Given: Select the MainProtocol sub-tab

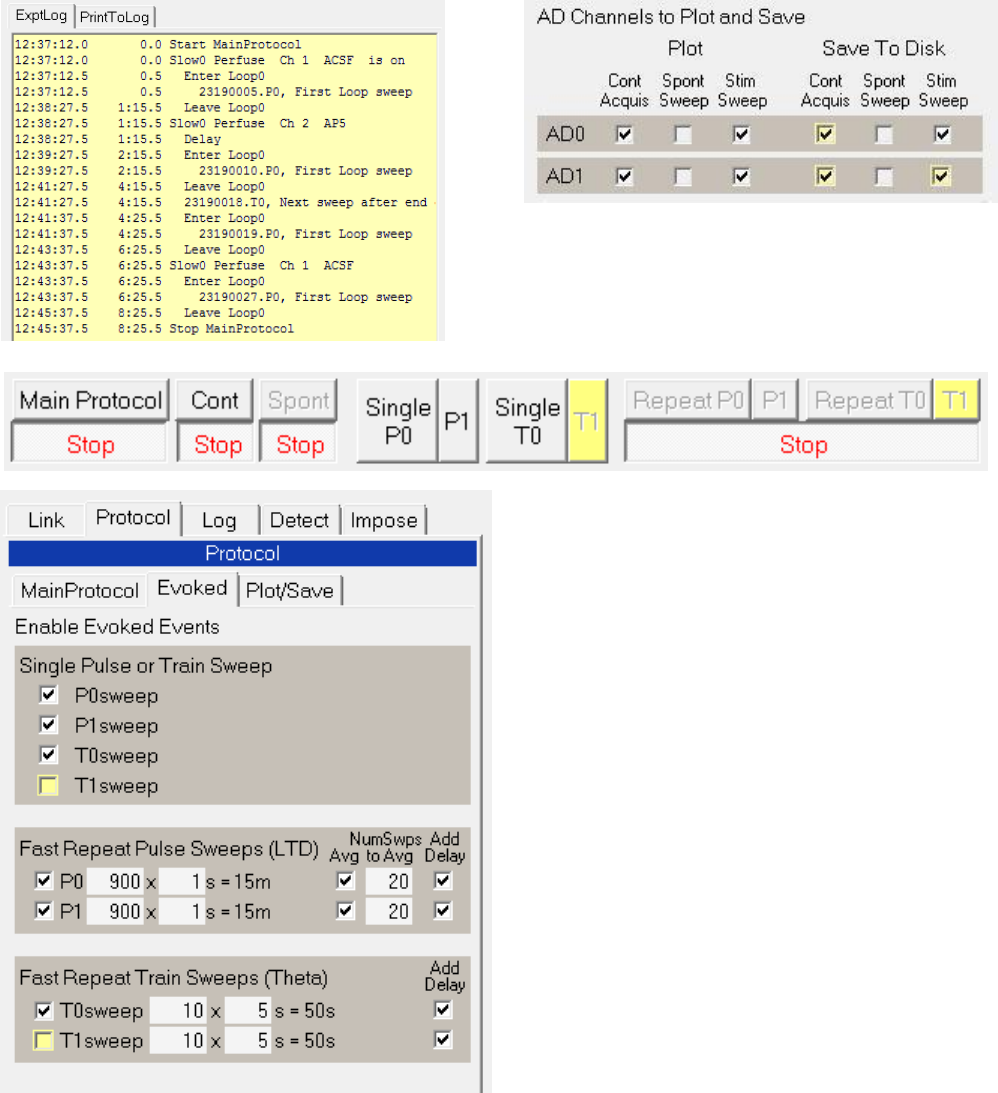Looking at the screenshot, I should (81, 590).
